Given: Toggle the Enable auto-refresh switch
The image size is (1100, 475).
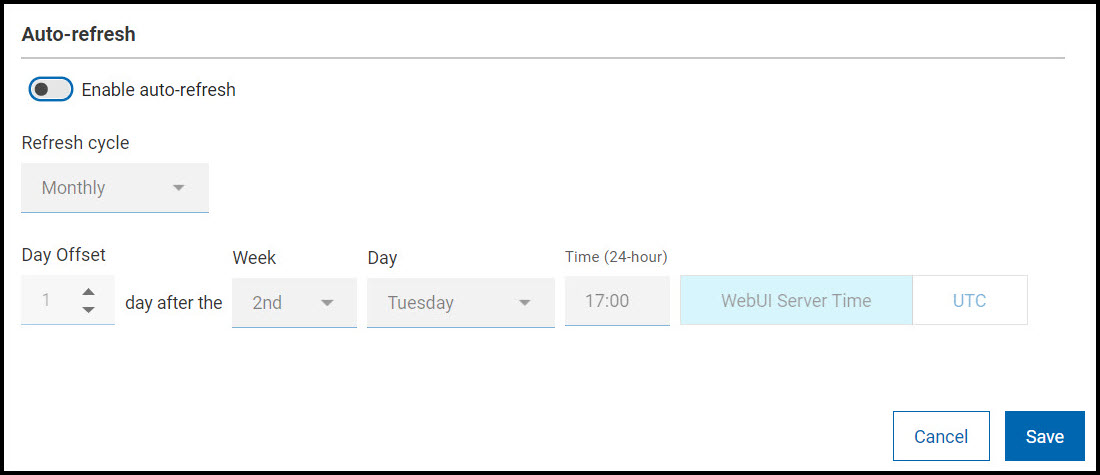Looking at the screenshot, I should pyautogui.click(x=51, y=90).
